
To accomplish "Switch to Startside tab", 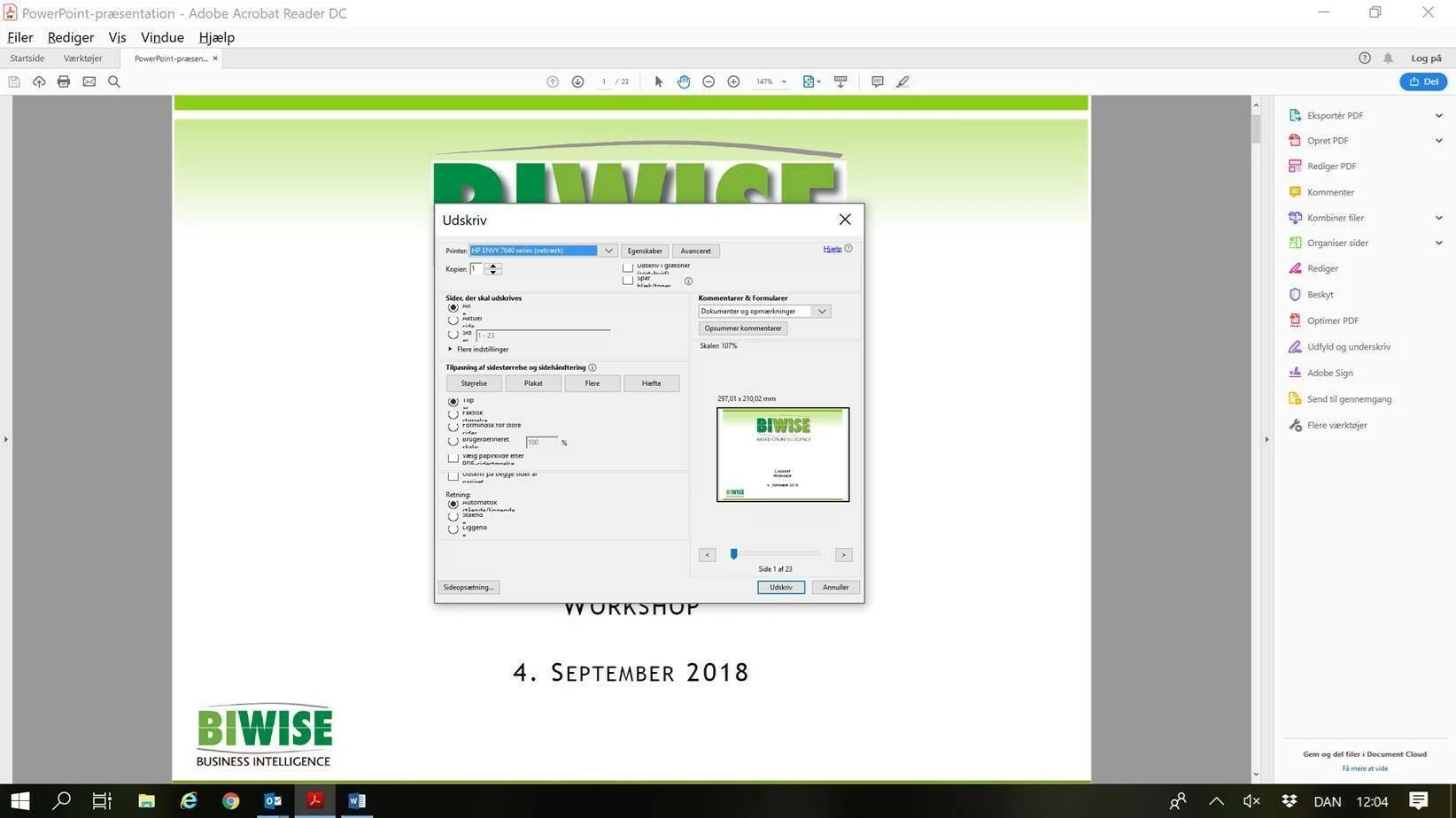I will tap(27, 58).
